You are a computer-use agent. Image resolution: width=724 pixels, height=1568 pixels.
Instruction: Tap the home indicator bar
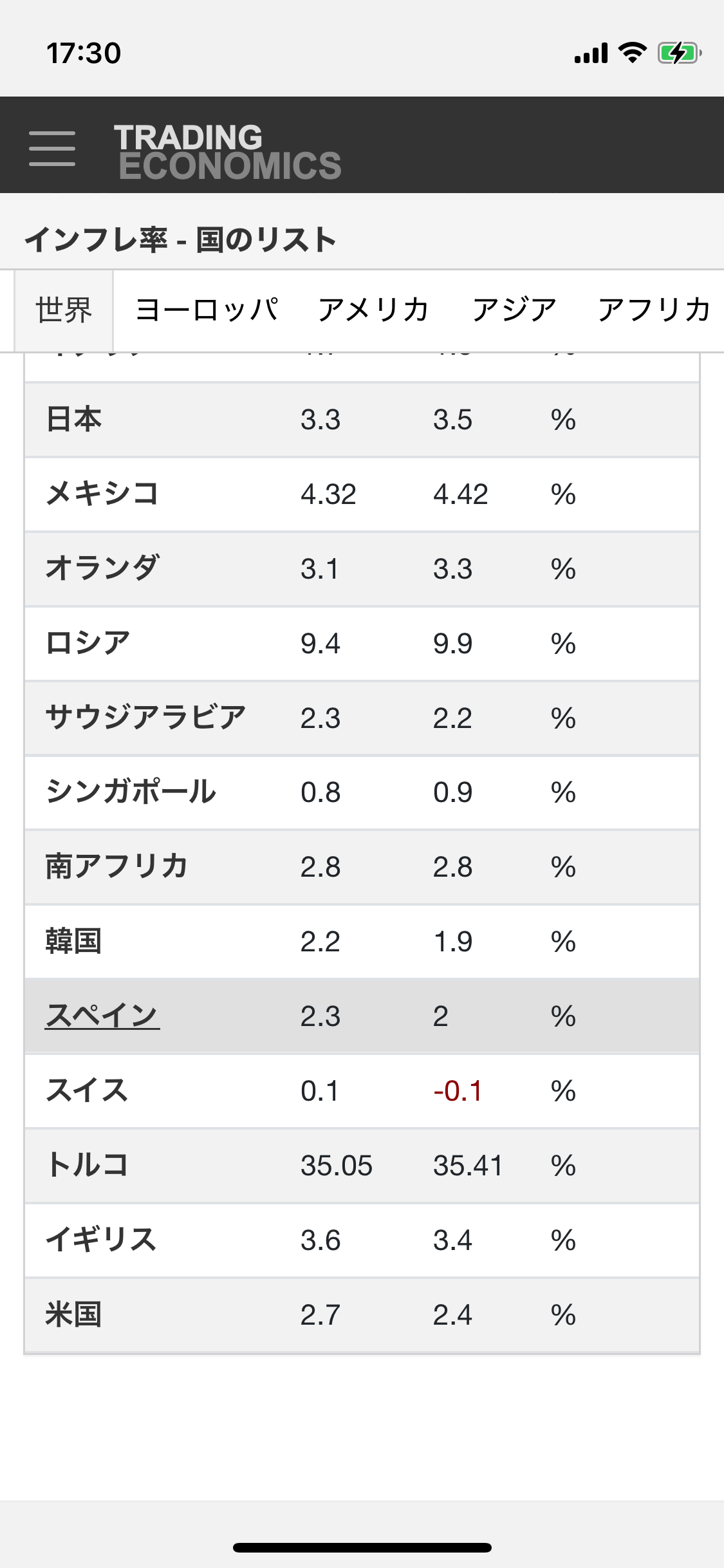coord(362,1547)
